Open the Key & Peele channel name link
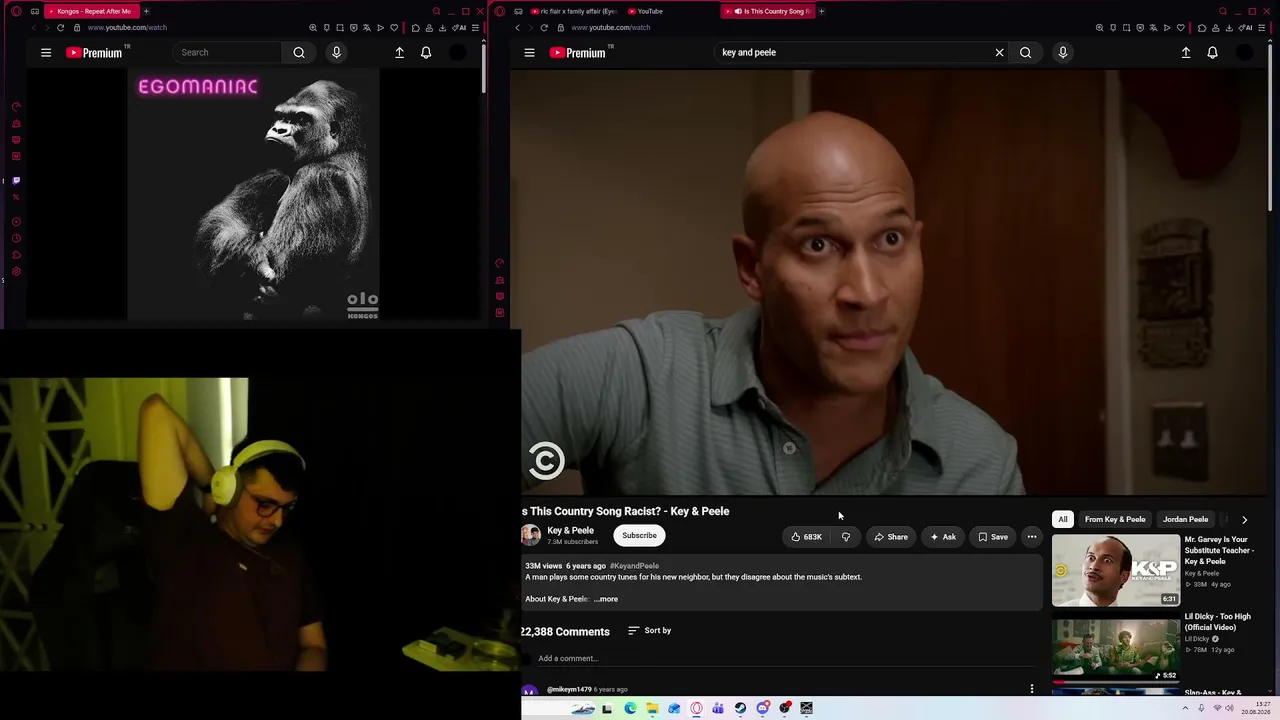The height and width of the screenshot is (720, 1280). [x=570, y=531]
